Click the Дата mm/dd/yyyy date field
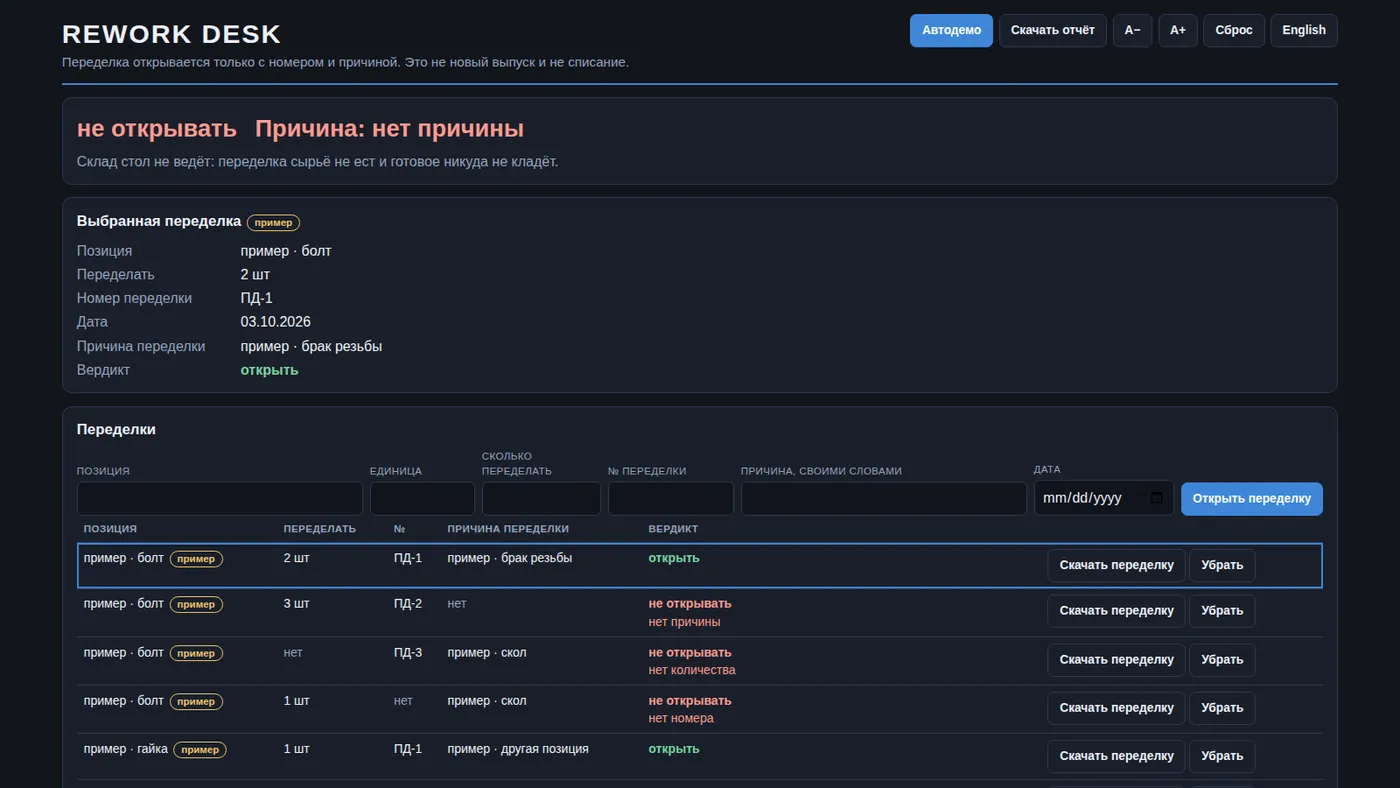Viewport: 1400px width, 788px height. click(1104, 499)
